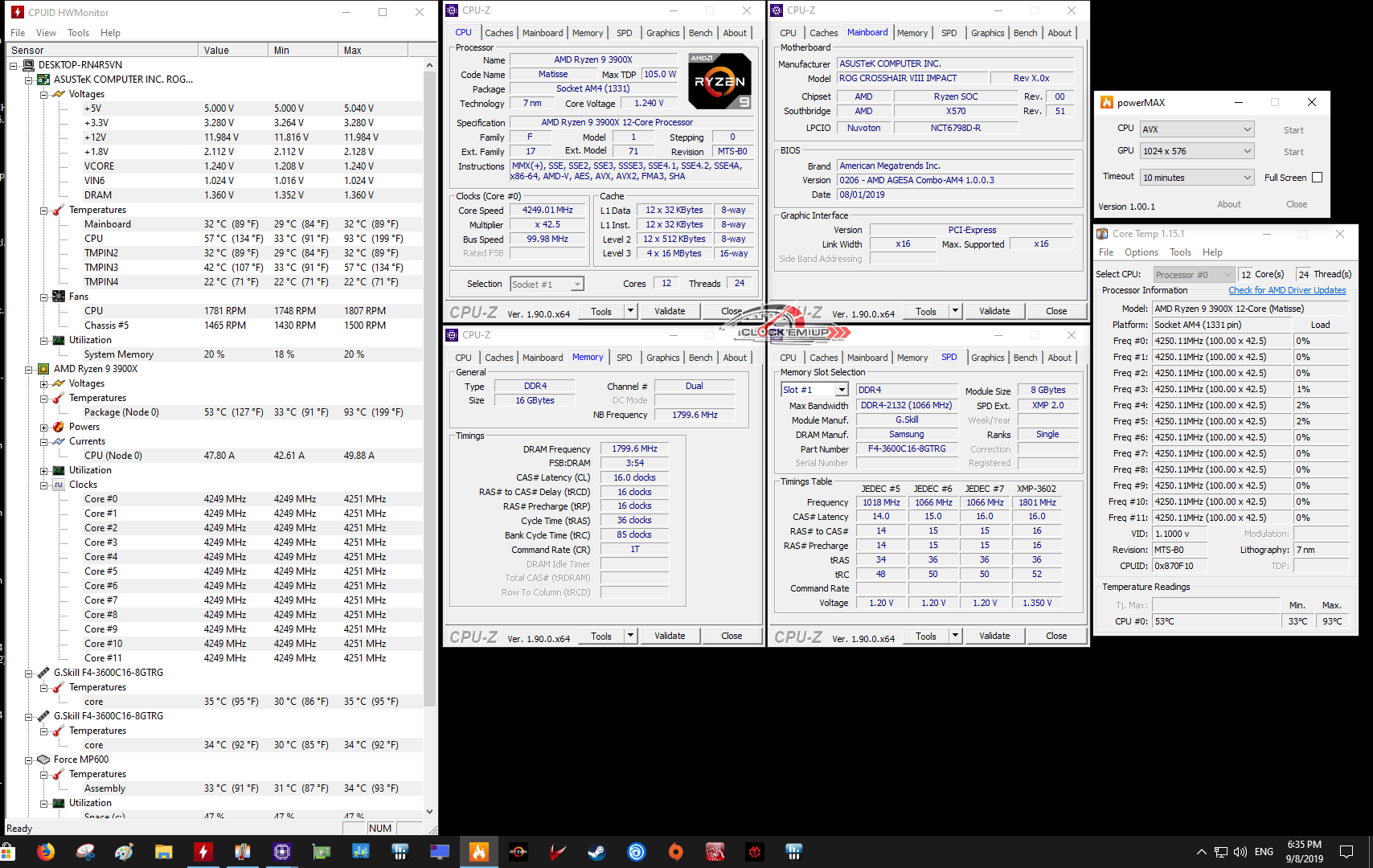Expand the Powers node under AMD Ryzen
Viewport: 1373px width, 868px height.
pyautogui.click(x=44, y=427)
